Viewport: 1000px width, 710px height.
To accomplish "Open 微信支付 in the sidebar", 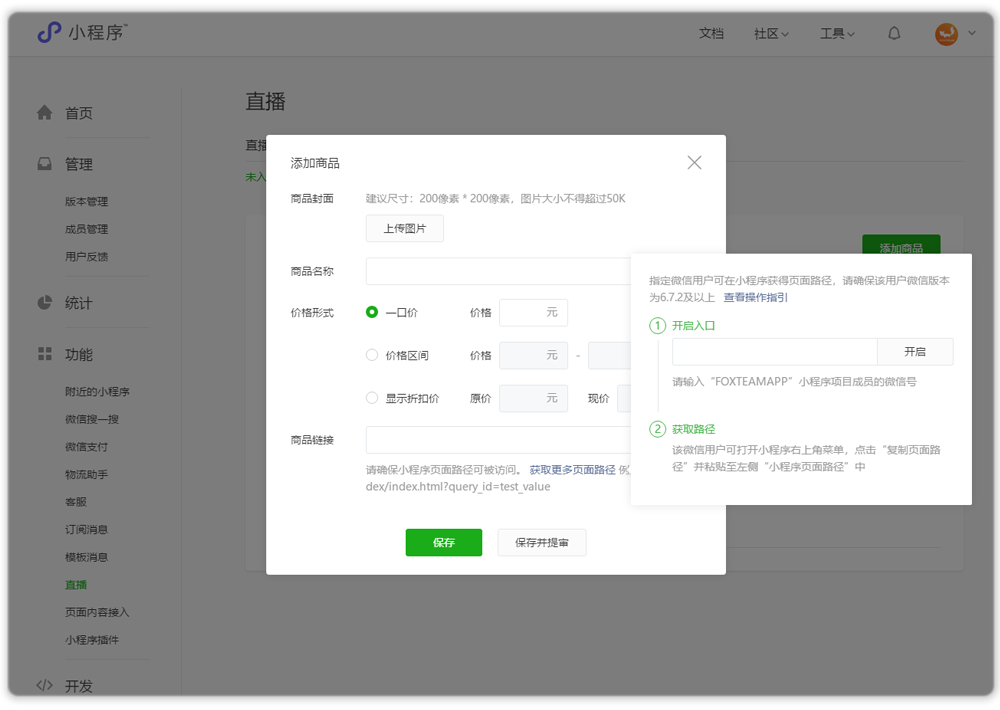I will pyautogui.click(x=86, y=447).
